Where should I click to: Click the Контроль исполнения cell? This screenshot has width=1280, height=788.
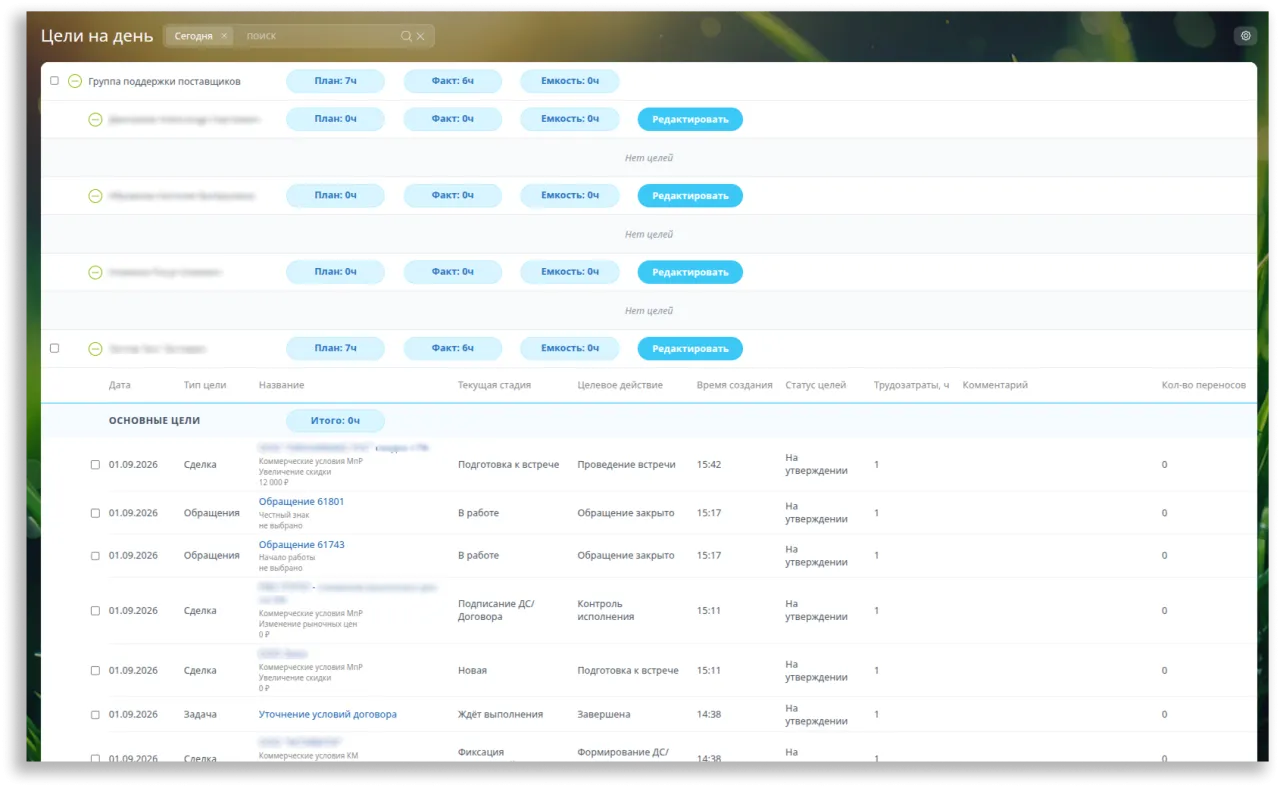click(606, 611)
